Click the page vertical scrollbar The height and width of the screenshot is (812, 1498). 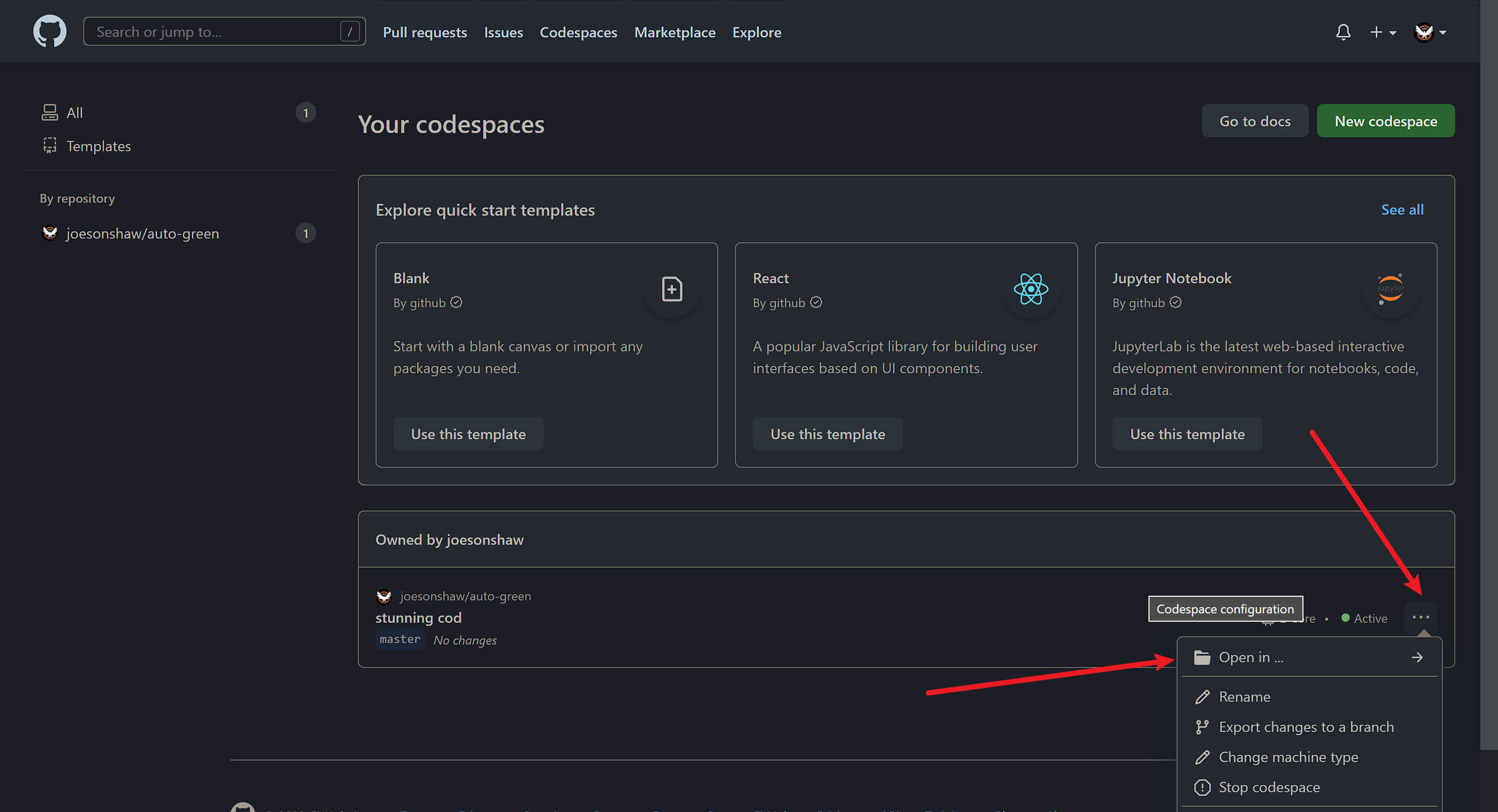click(1489, 375)
